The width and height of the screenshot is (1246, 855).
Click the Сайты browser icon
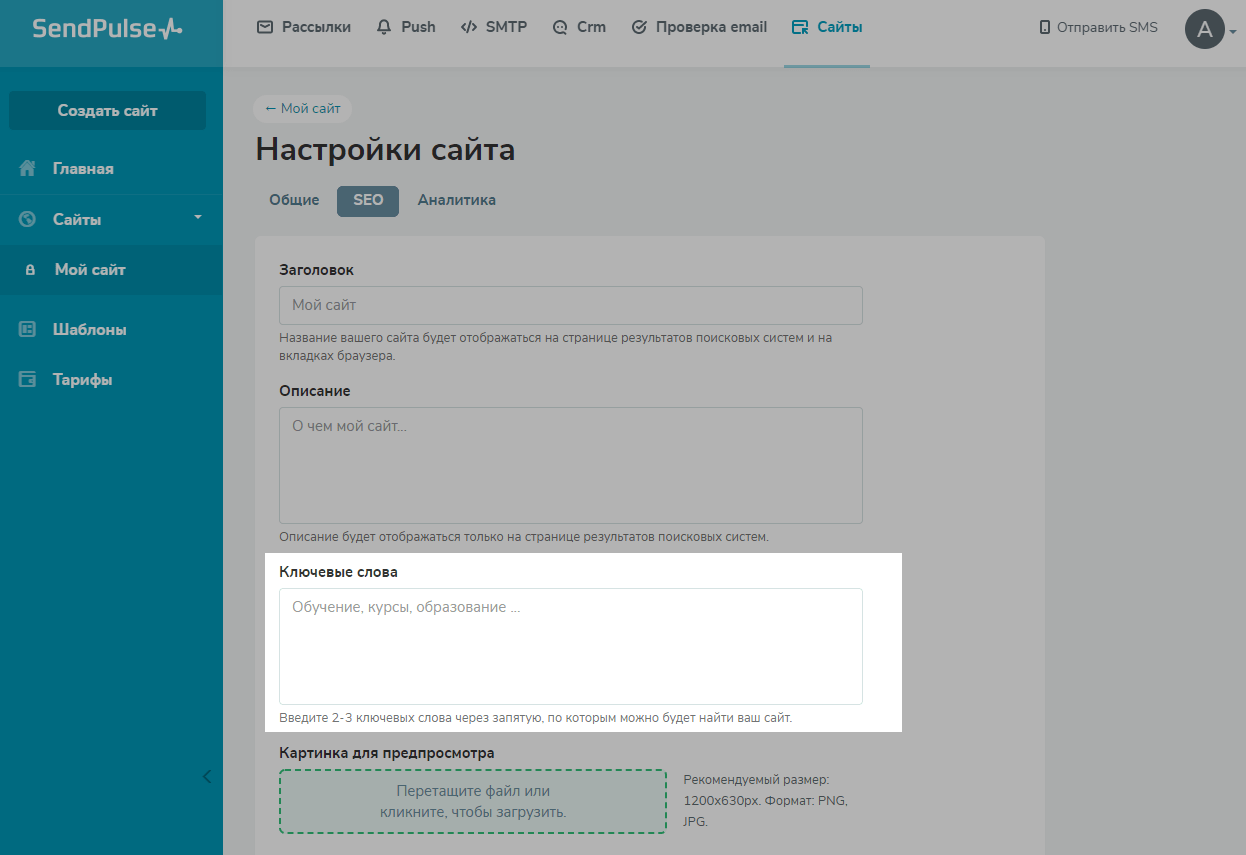click(799, 27)
